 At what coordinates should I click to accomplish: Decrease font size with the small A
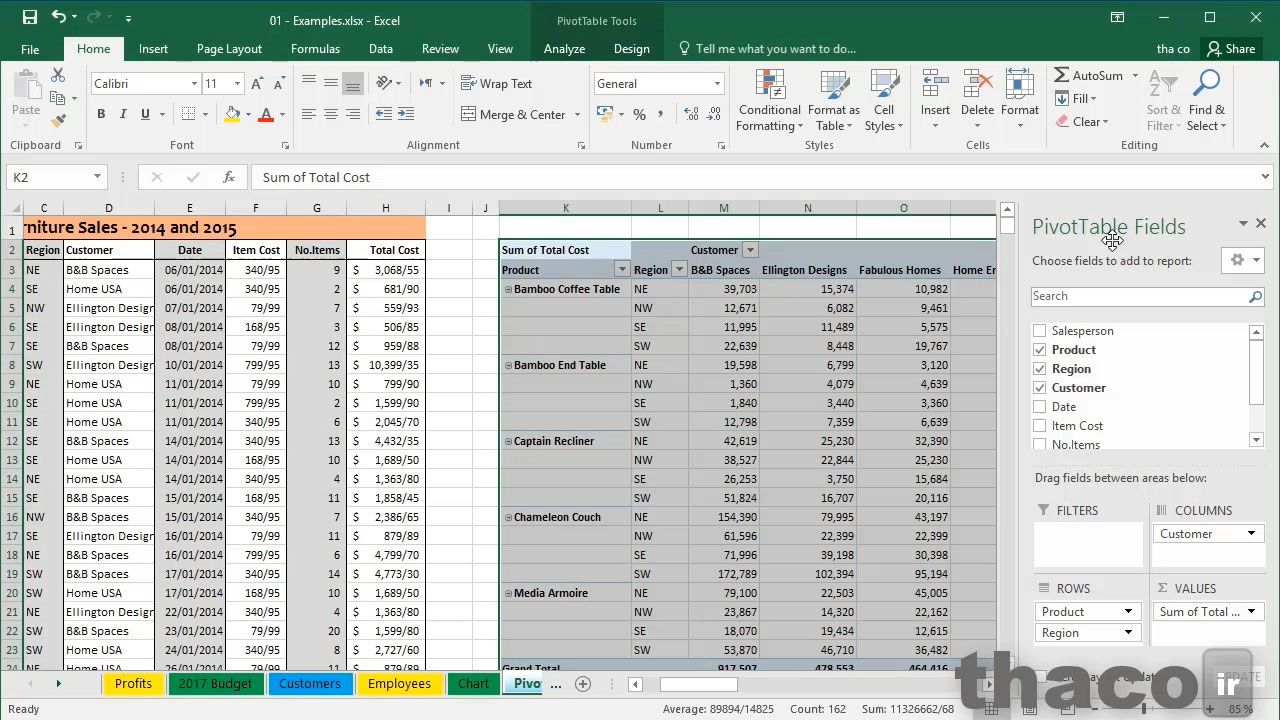tap(279, 84)
